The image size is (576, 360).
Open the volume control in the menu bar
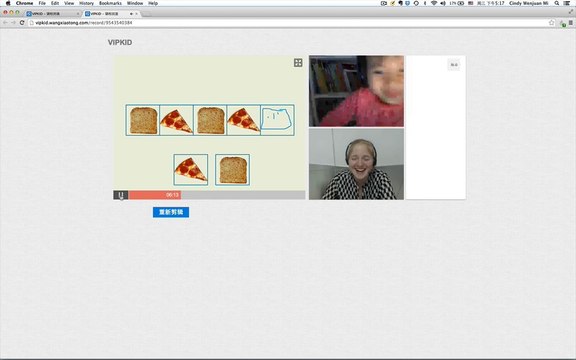point(443,3)
